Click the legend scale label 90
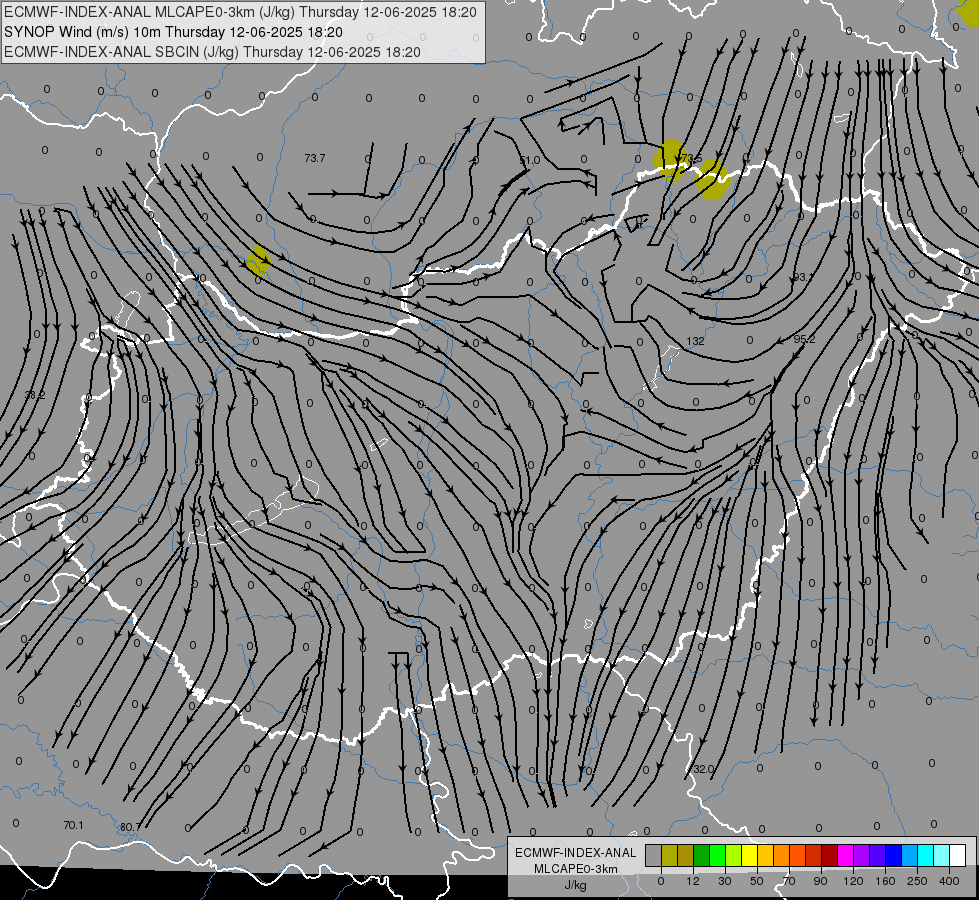Image resolution: width=979 pixels, height=900 pixels. pos(820,881)
